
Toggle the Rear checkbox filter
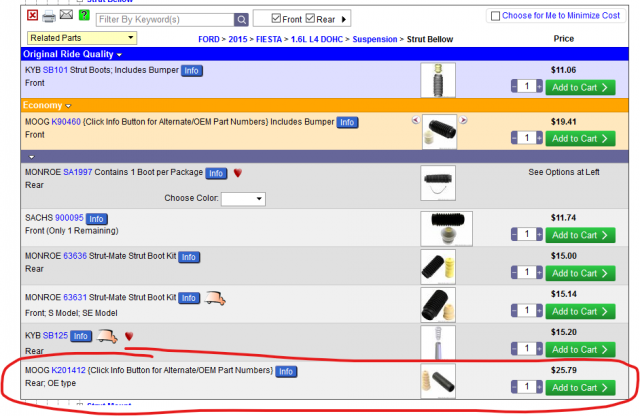coord(310,18)
